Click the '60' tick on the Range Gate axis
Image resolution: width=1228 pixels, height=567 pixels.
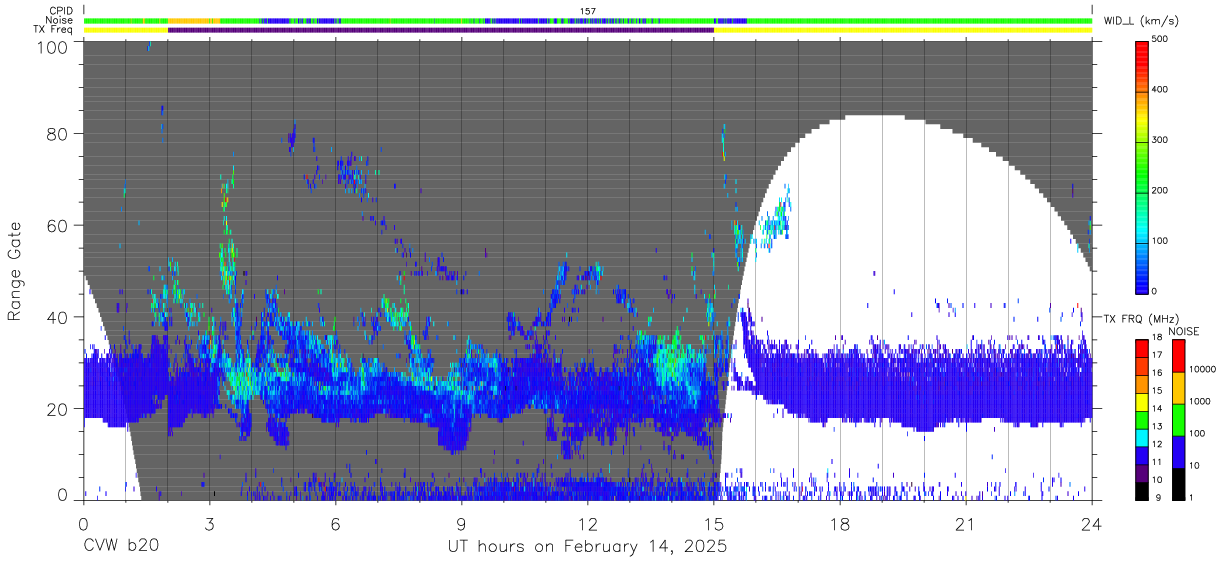57,225
